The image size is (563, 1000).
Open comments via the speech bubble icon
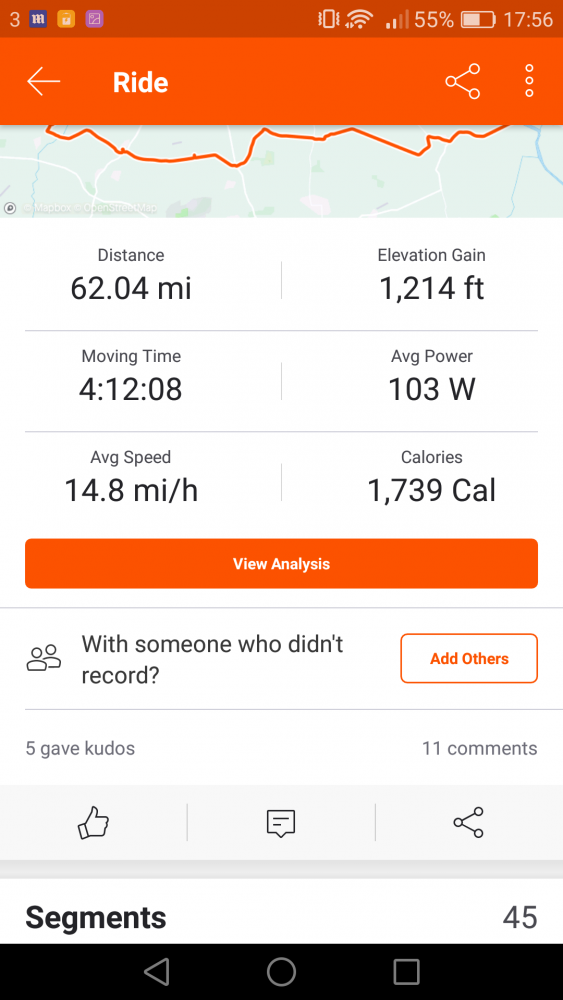[281, 823]
